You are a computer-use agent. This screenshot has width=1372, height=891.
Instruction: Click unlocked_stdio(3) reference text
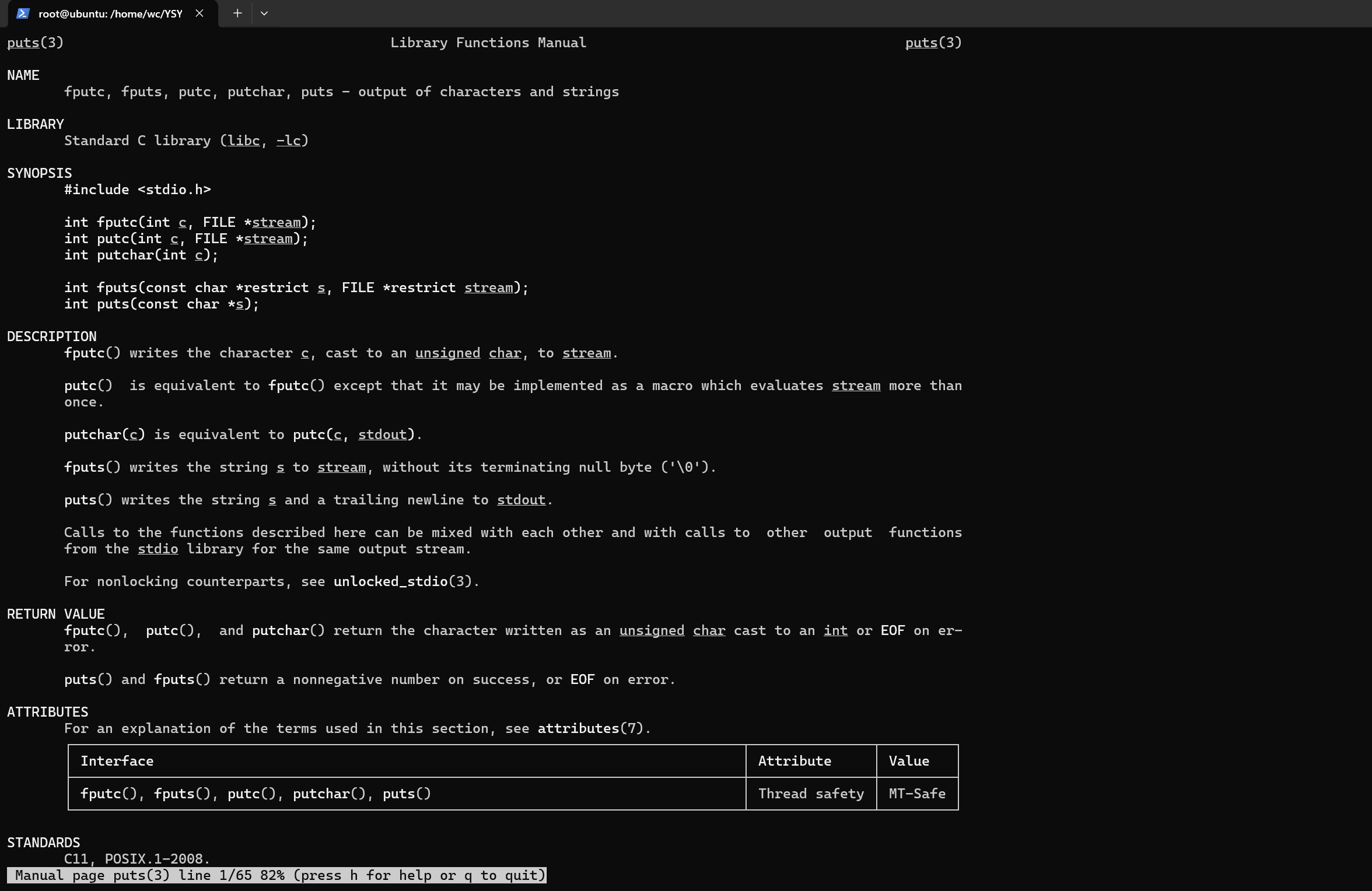405,581
